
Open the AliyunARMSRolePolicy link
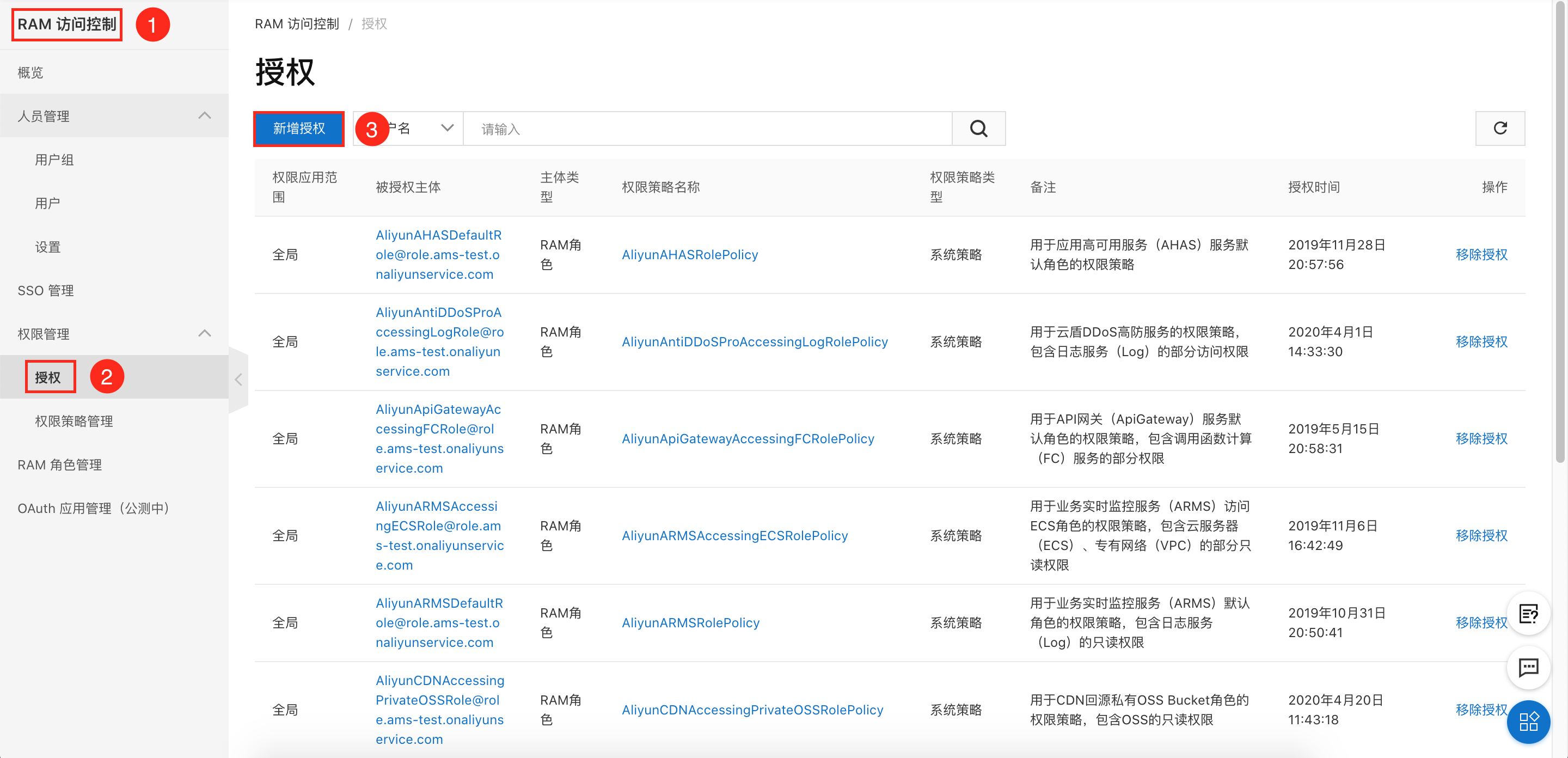(x=690, y=622)
